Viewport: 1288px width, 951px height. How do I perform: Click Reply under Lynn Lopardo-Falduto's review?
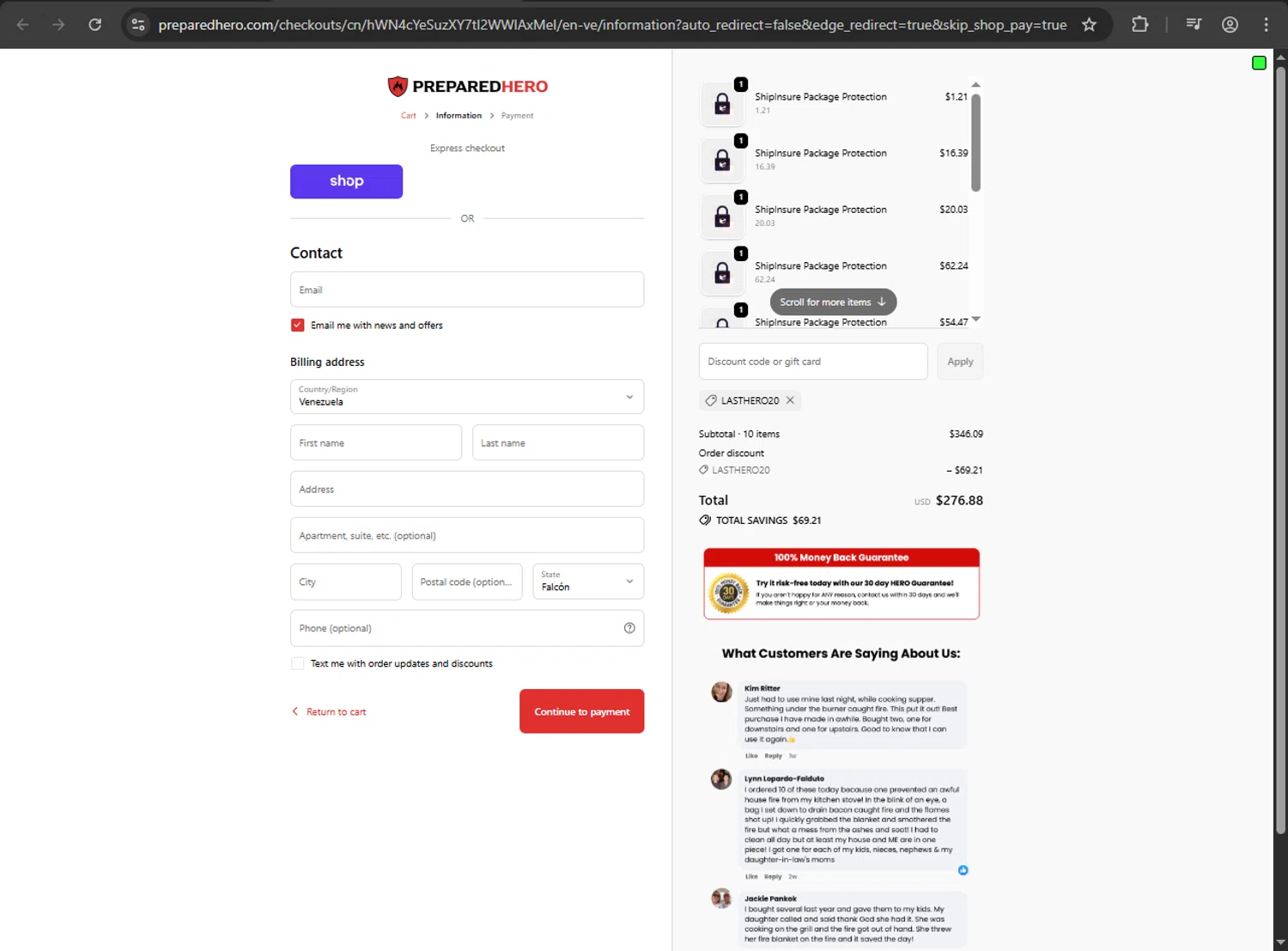(x=773, y=876)
